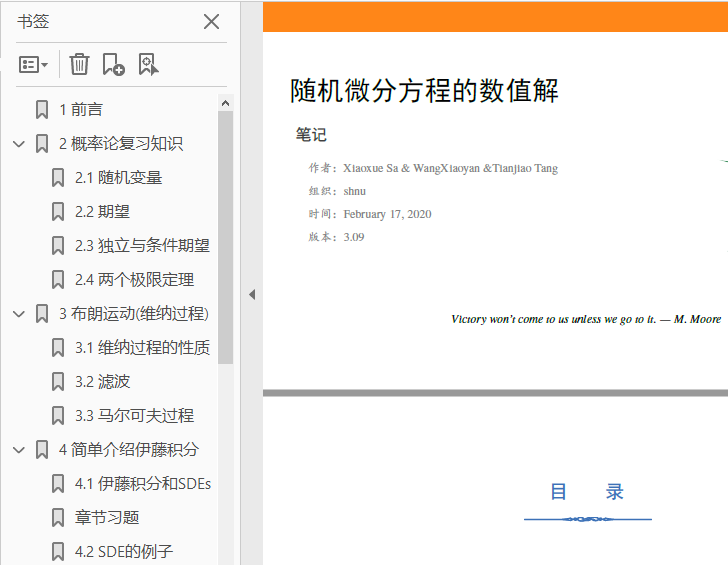Click the find current bookmark icon

pos(148,65)
